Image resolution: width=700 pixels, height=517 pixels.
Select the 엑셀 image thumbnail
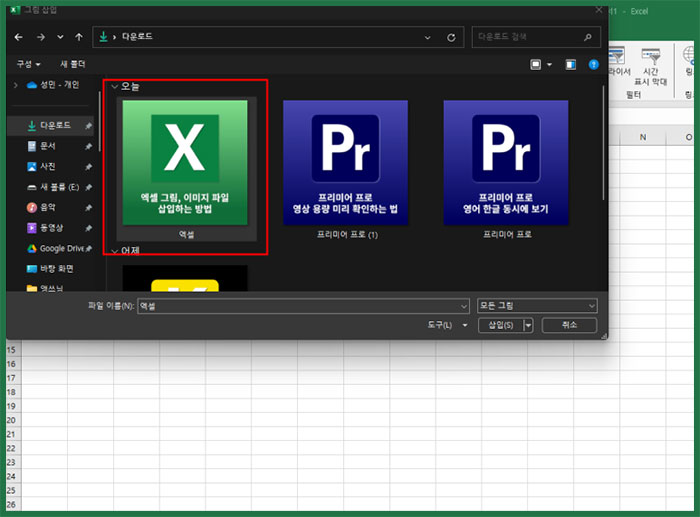pyautogui.click(x=185, y=163)
